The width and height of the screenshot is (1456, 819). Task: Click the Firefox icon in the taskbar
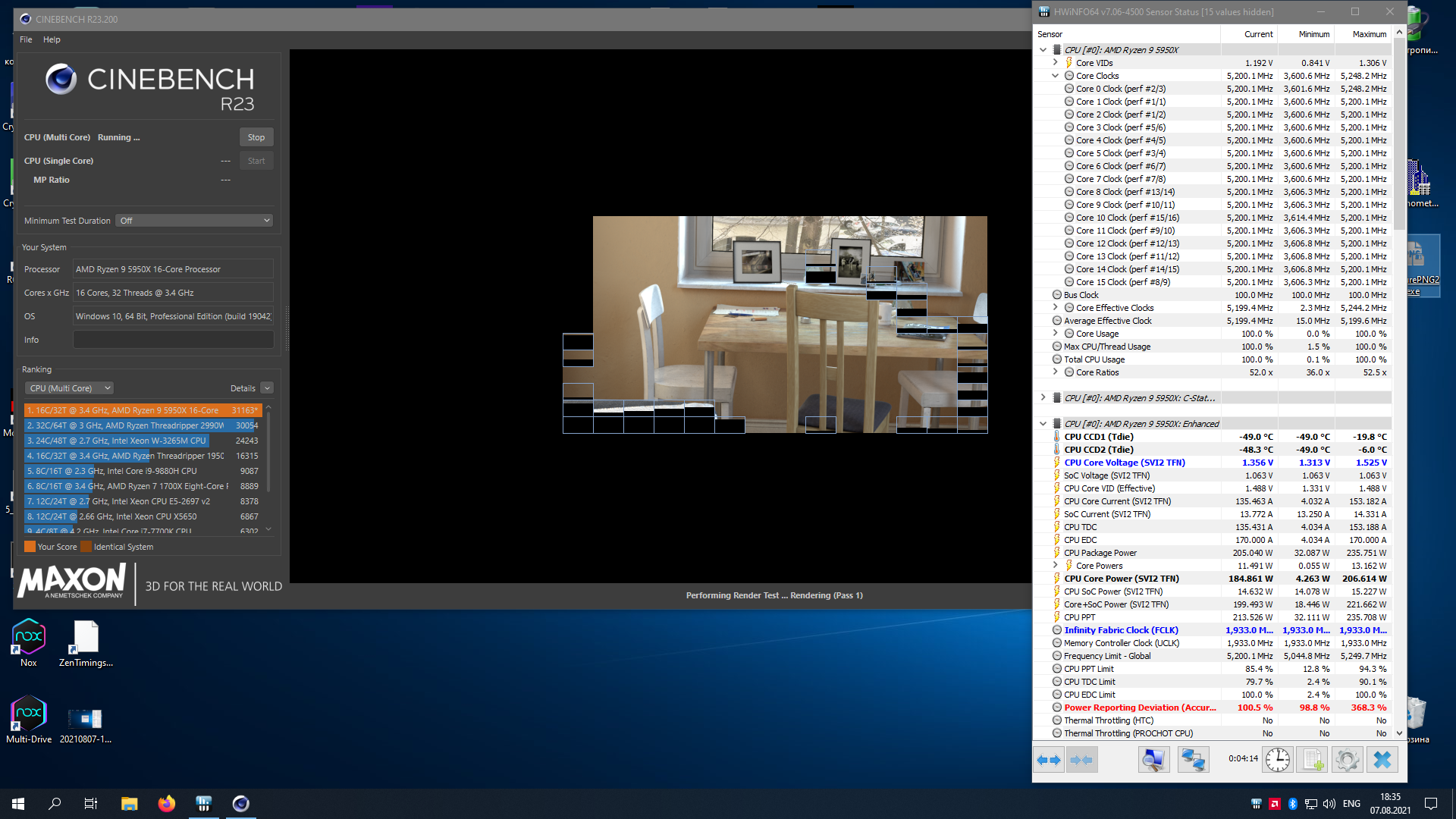166,804
